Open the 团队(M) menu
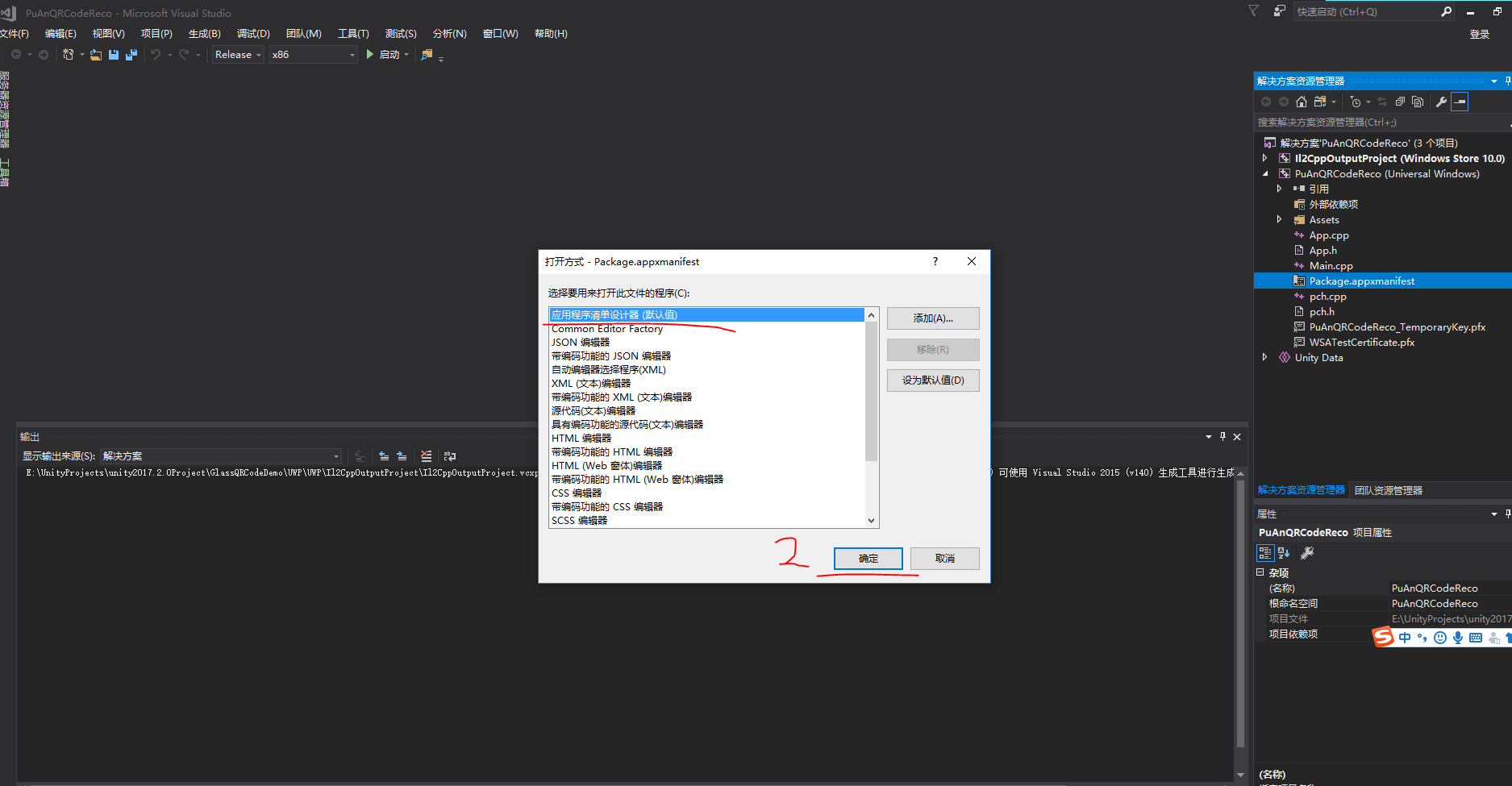This screenshot has width=1512, height=786. [x=304, y=34]
